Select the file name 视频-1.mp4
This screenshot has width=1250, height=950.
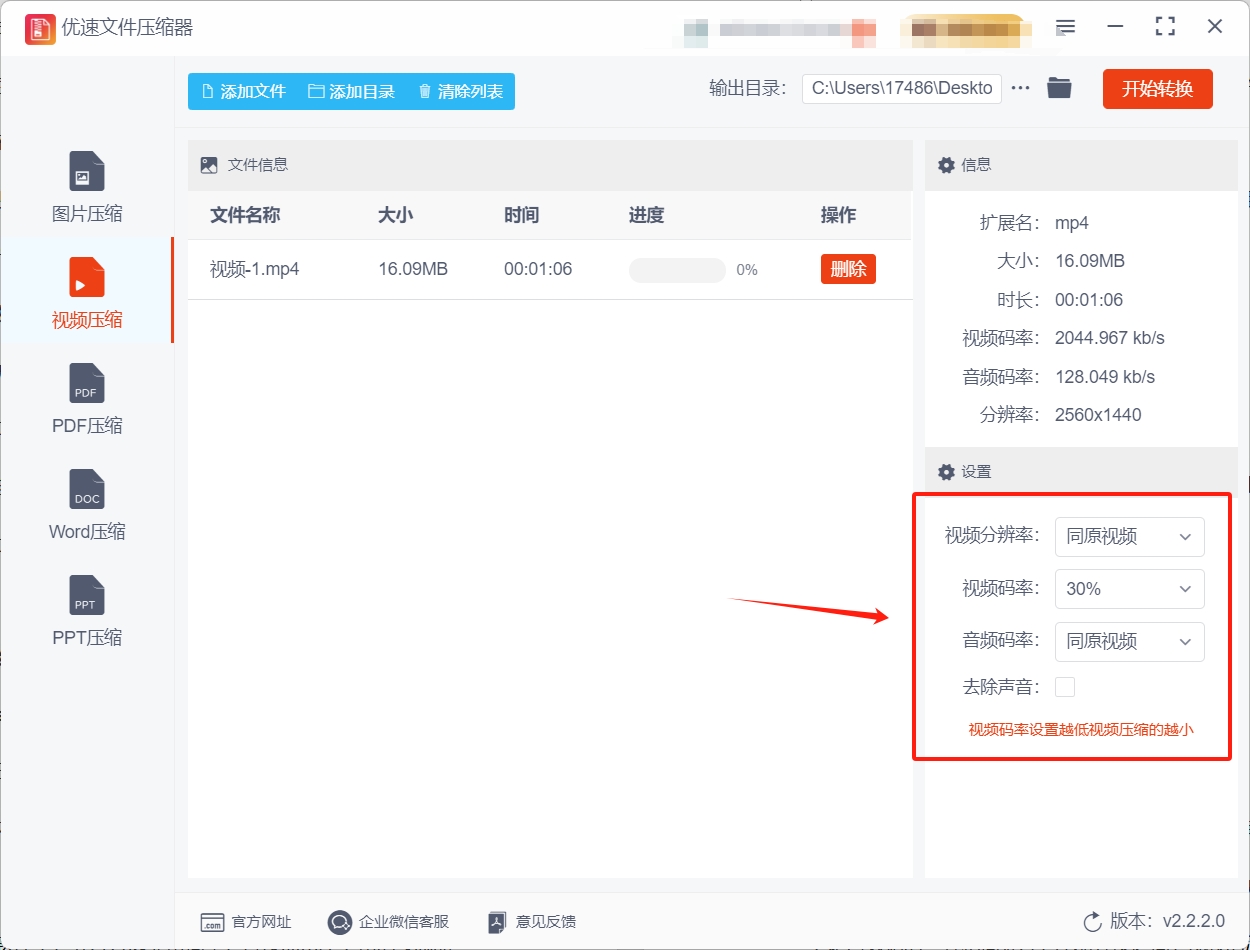255,269
